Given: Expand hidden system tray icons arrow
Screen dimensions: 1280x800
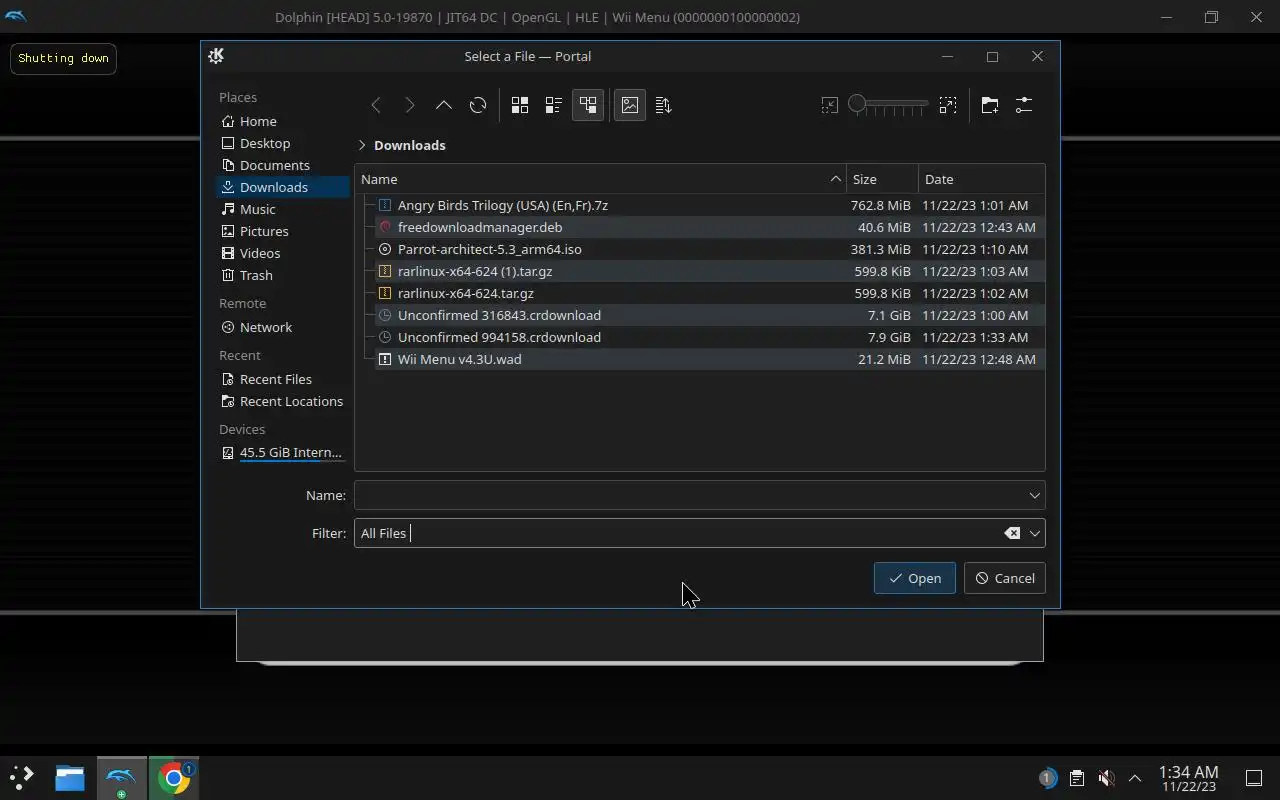Looking at the screenshot, I should pos(1135,777).
